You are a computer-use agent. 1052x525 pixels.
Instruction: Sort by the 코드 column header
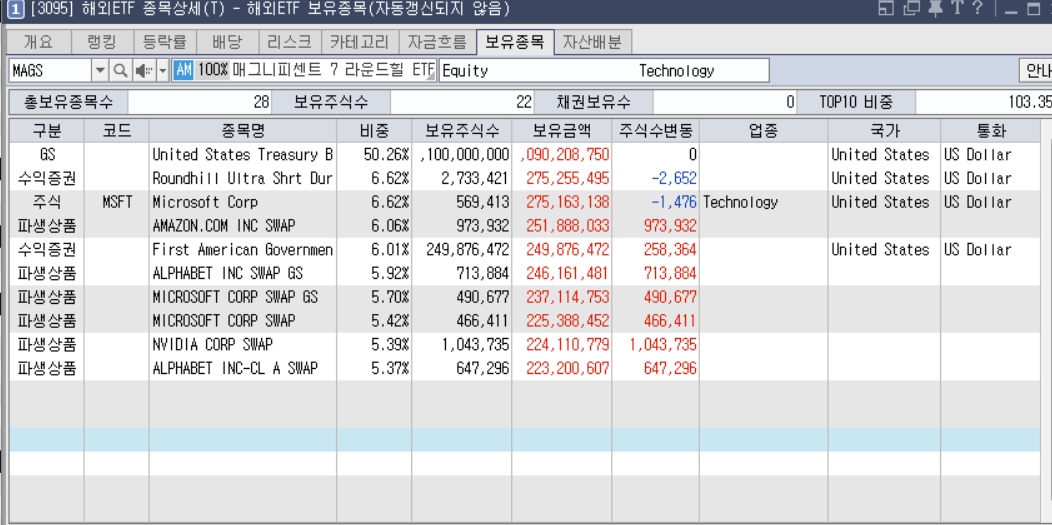[117, 131]
